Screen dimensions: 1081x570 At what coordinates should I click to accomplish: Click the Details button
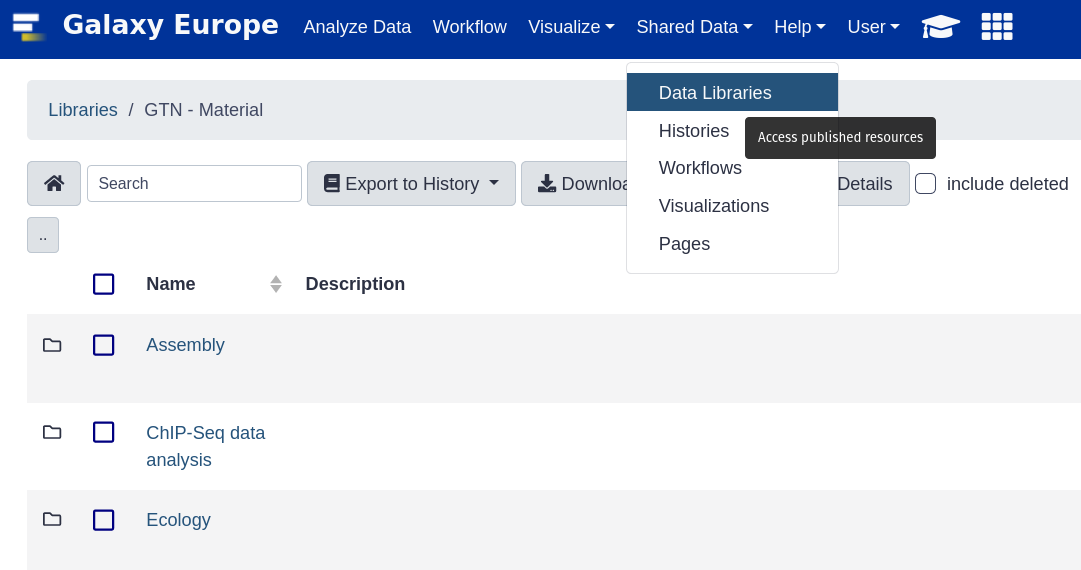(x=873, y=183)
